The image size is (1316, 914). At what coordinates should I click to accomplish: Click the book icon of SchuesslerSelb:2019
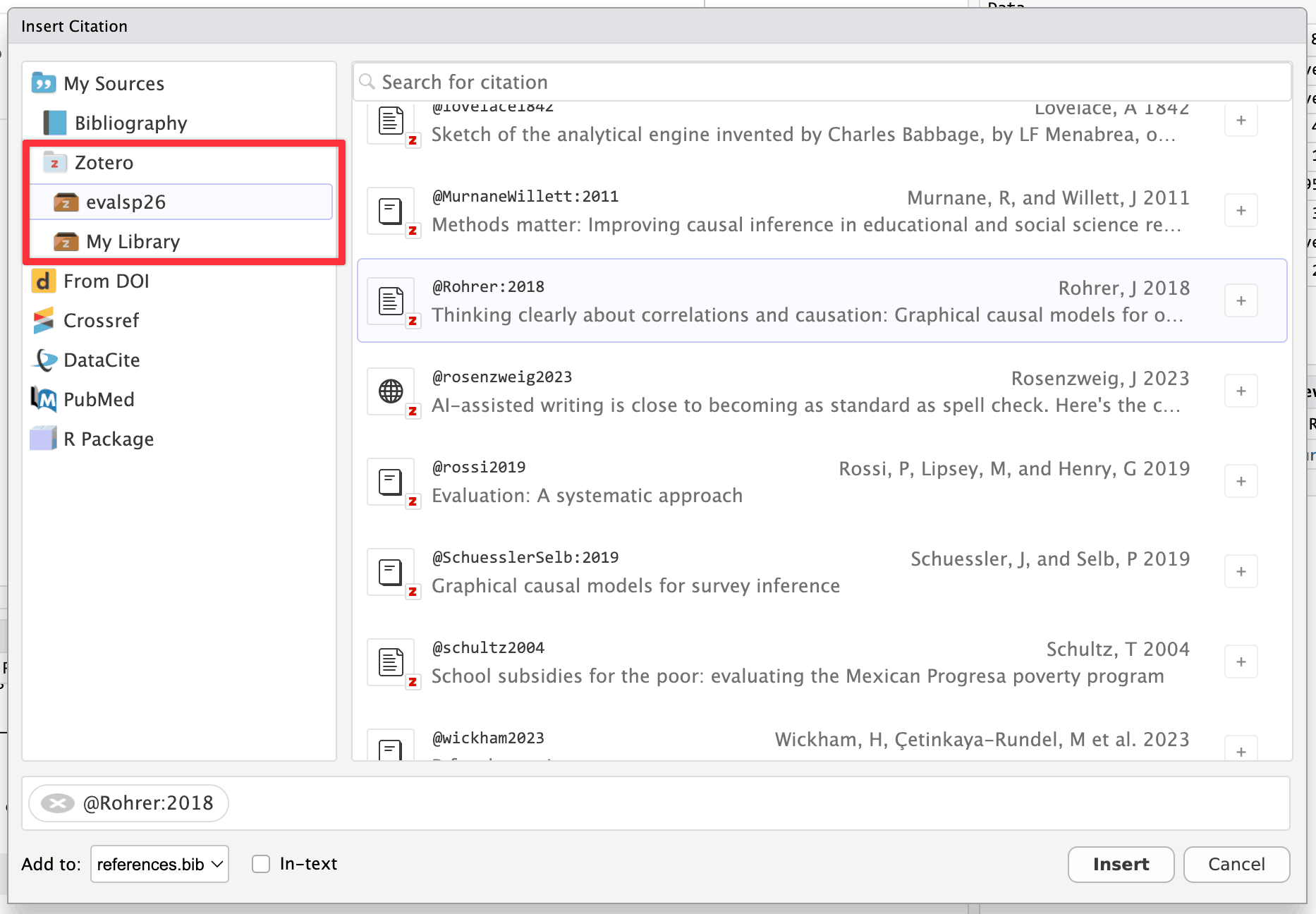point(391,572)
